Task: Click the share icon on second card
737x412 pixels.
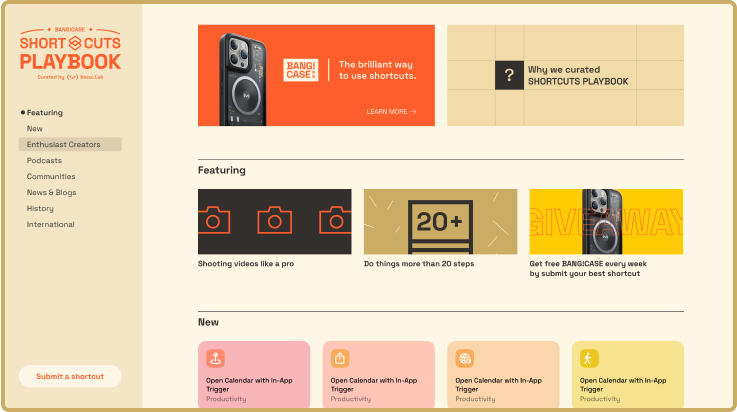Action: click(340, 358)
